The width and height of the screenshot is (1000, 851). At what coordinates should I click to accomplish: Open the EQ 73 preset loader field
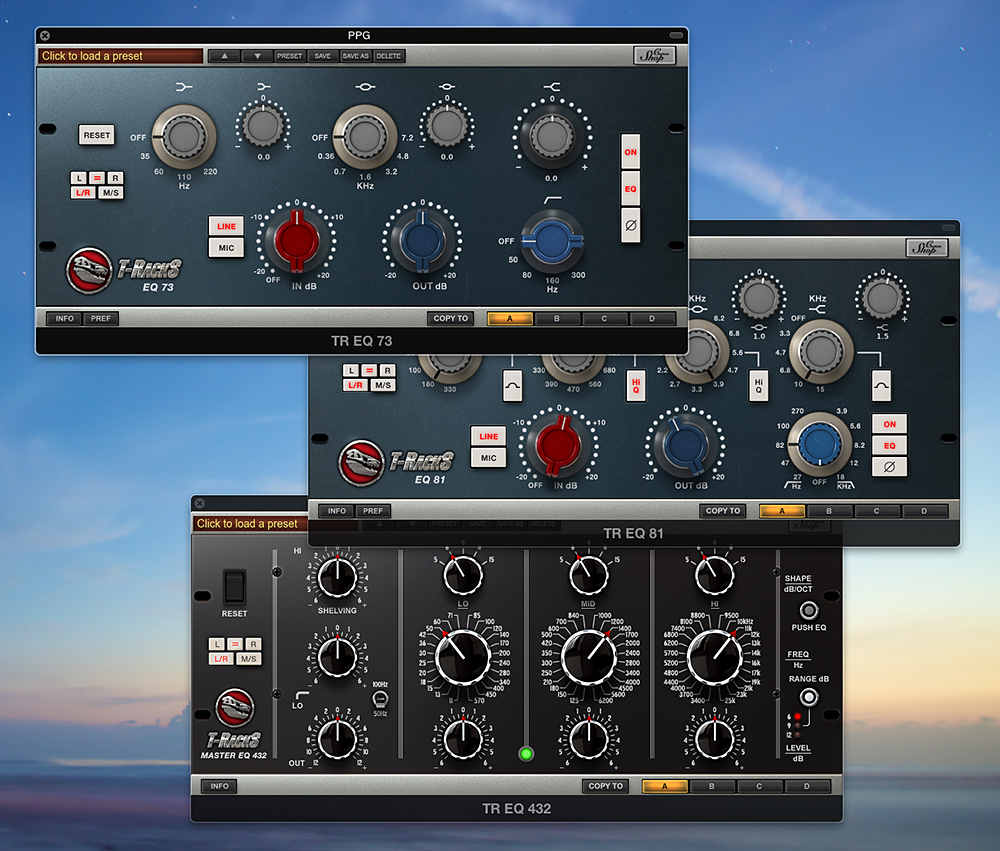point(119,56)
